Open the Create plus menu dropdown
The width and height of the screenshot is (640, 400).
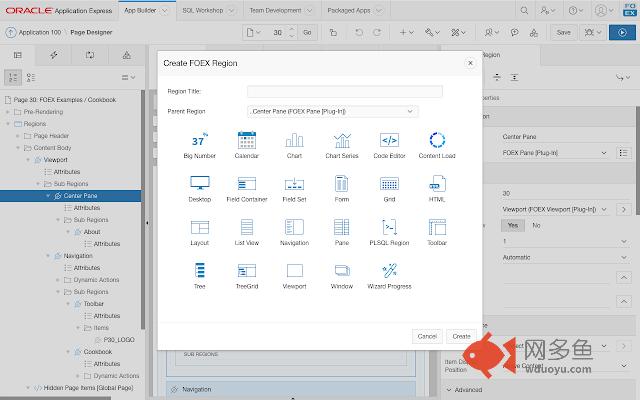(407, 32)
